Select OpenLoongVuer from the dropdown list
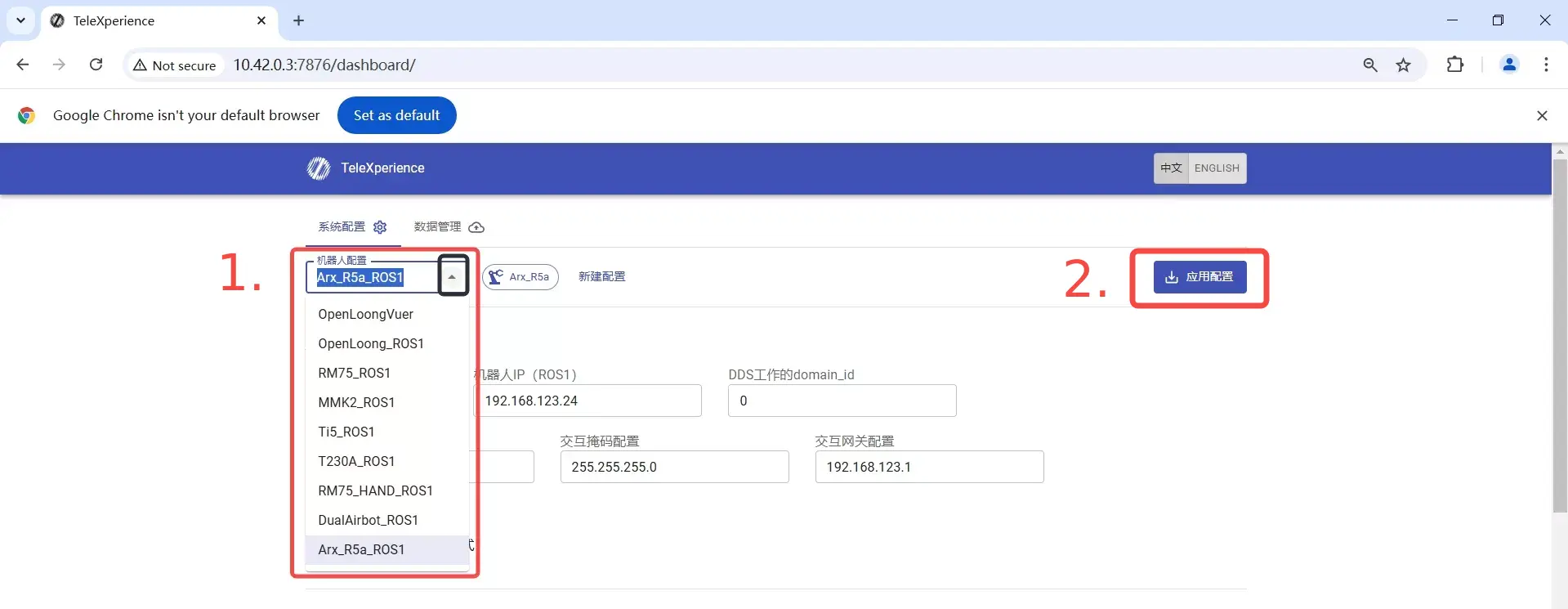The width and height of the screenshot is (1568, 609). (x=365, y=315)
